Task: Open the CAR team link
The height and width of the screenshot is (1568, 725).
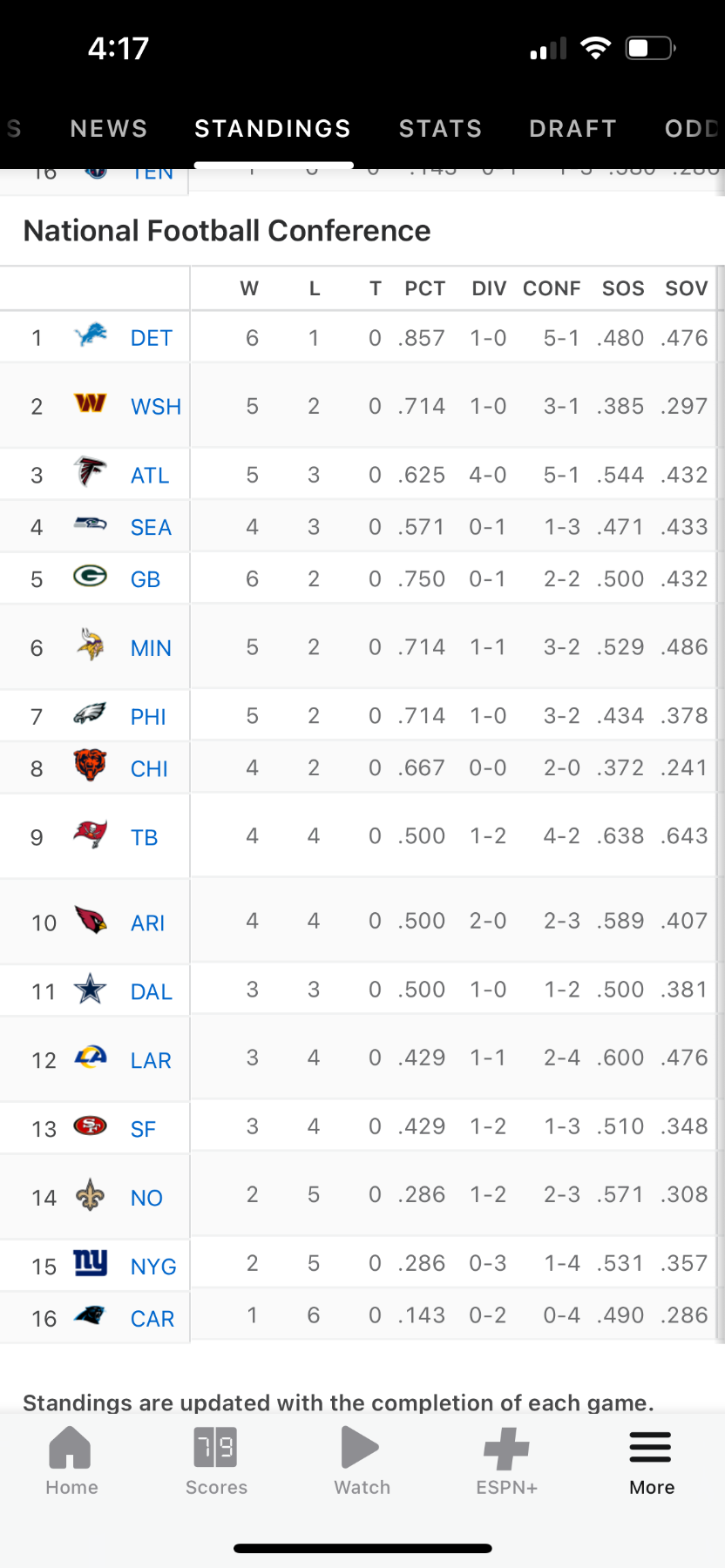Action: tap(152, 1319)
